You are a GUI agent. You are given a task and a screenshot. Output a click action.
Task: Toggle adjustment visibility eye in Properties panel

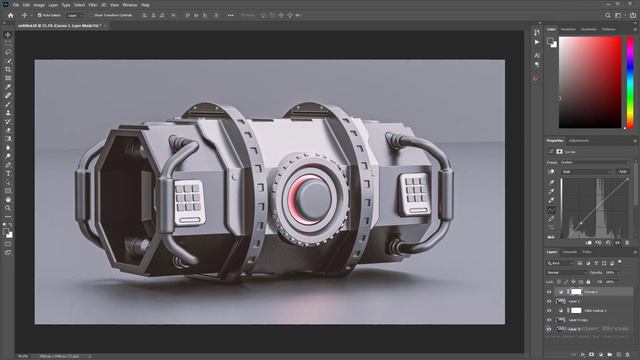[x=618, y=243]
